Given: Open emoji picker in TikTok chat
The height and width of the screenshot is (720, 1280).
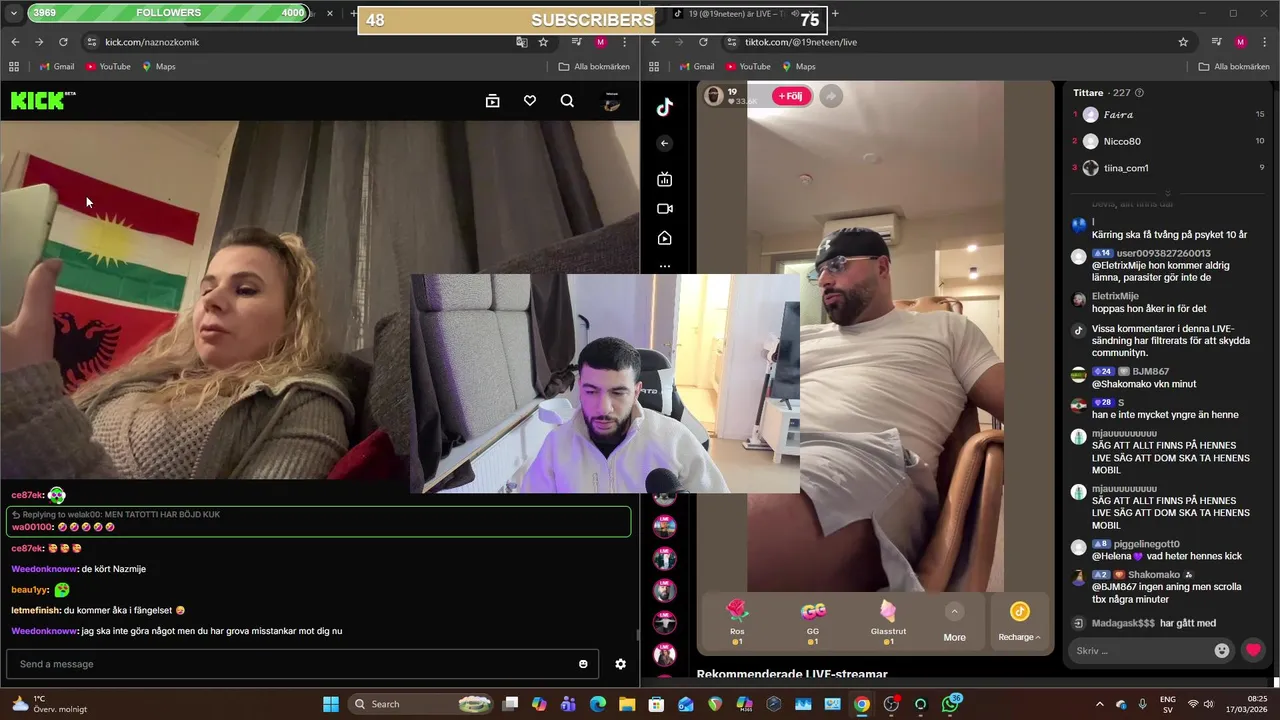Looking at the screenshot, I should pos(1221,650).
